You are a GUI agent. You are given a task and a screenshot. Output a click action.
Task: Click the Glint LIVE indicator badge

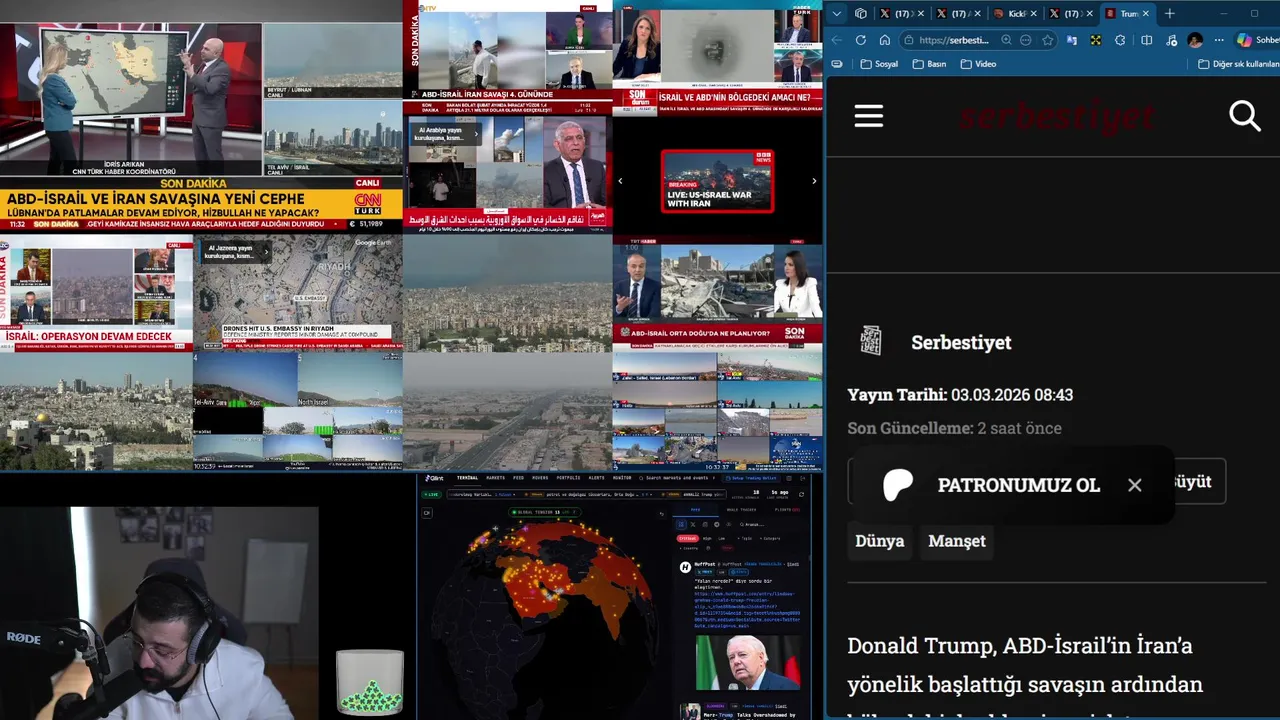point(432,494)
